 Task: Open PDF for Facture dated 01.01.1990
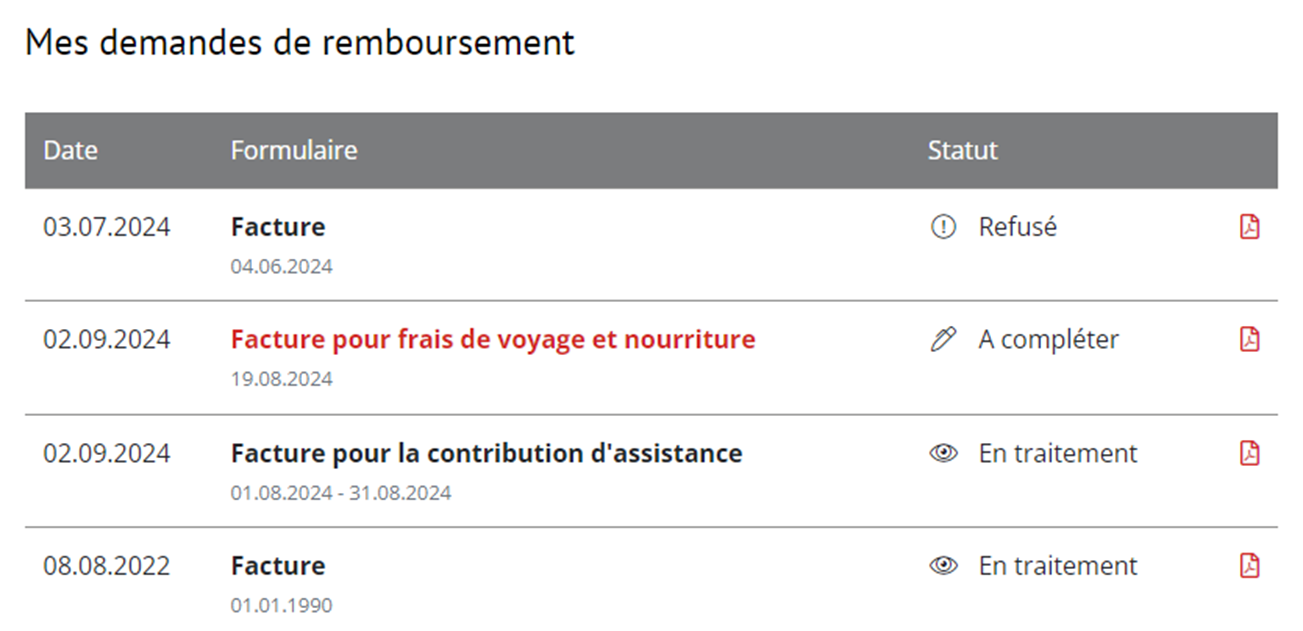[x=1249, y=566]
